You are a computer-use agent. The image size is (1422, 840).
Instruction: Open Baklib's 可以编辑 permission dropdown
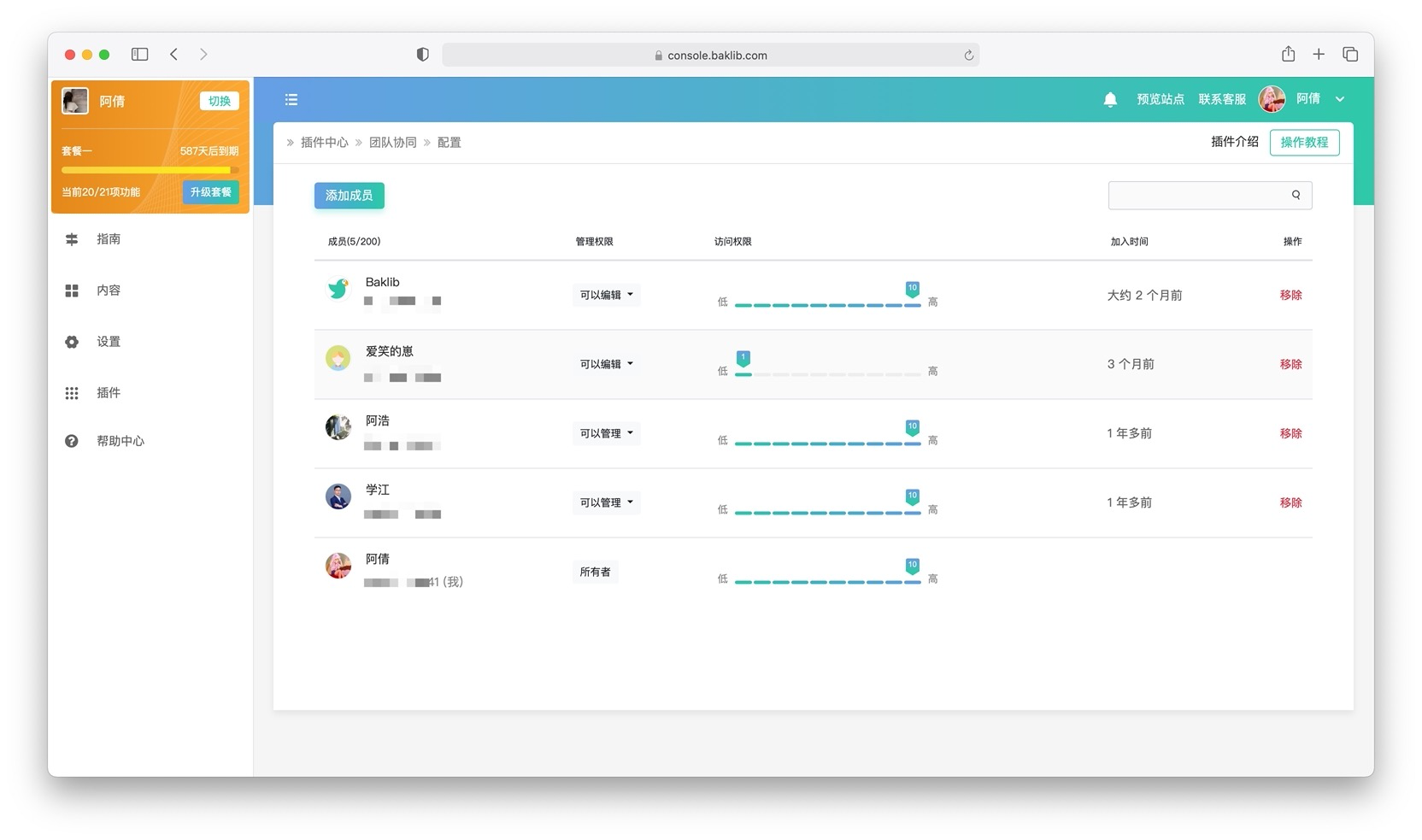[x=607, y=295]
